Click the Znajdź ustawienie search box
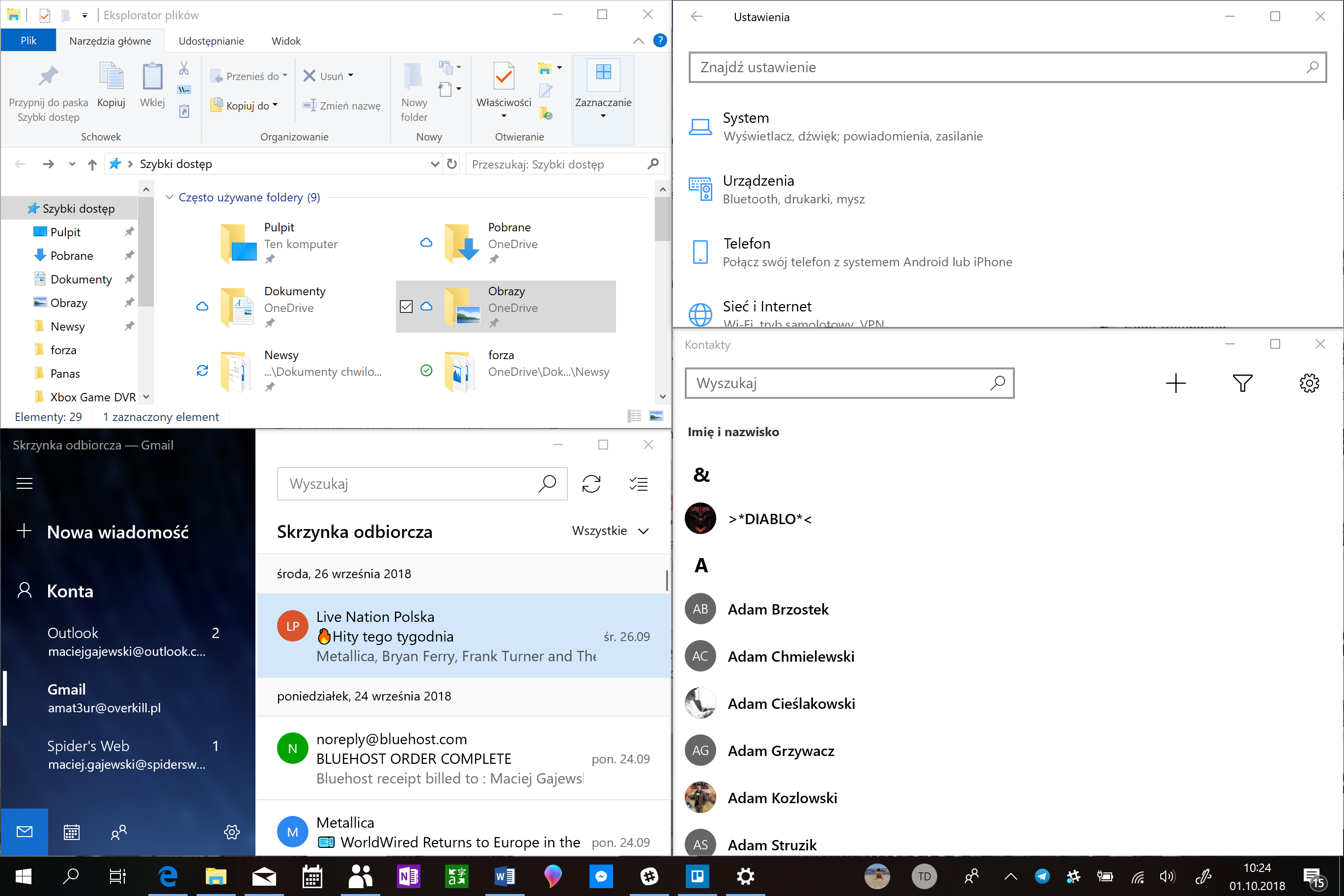 [1008, 67]
